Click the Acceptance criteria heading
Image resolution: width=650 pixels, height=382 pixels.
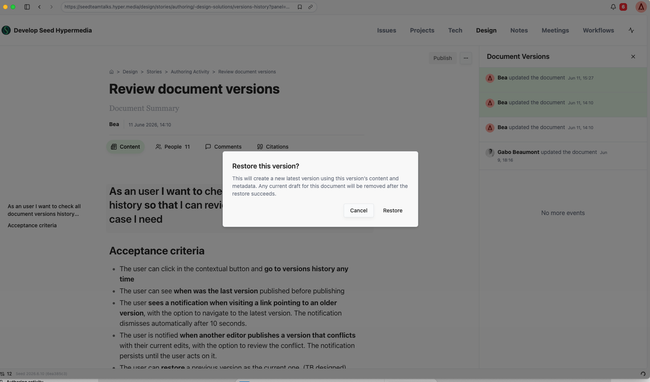click(157, 251)
